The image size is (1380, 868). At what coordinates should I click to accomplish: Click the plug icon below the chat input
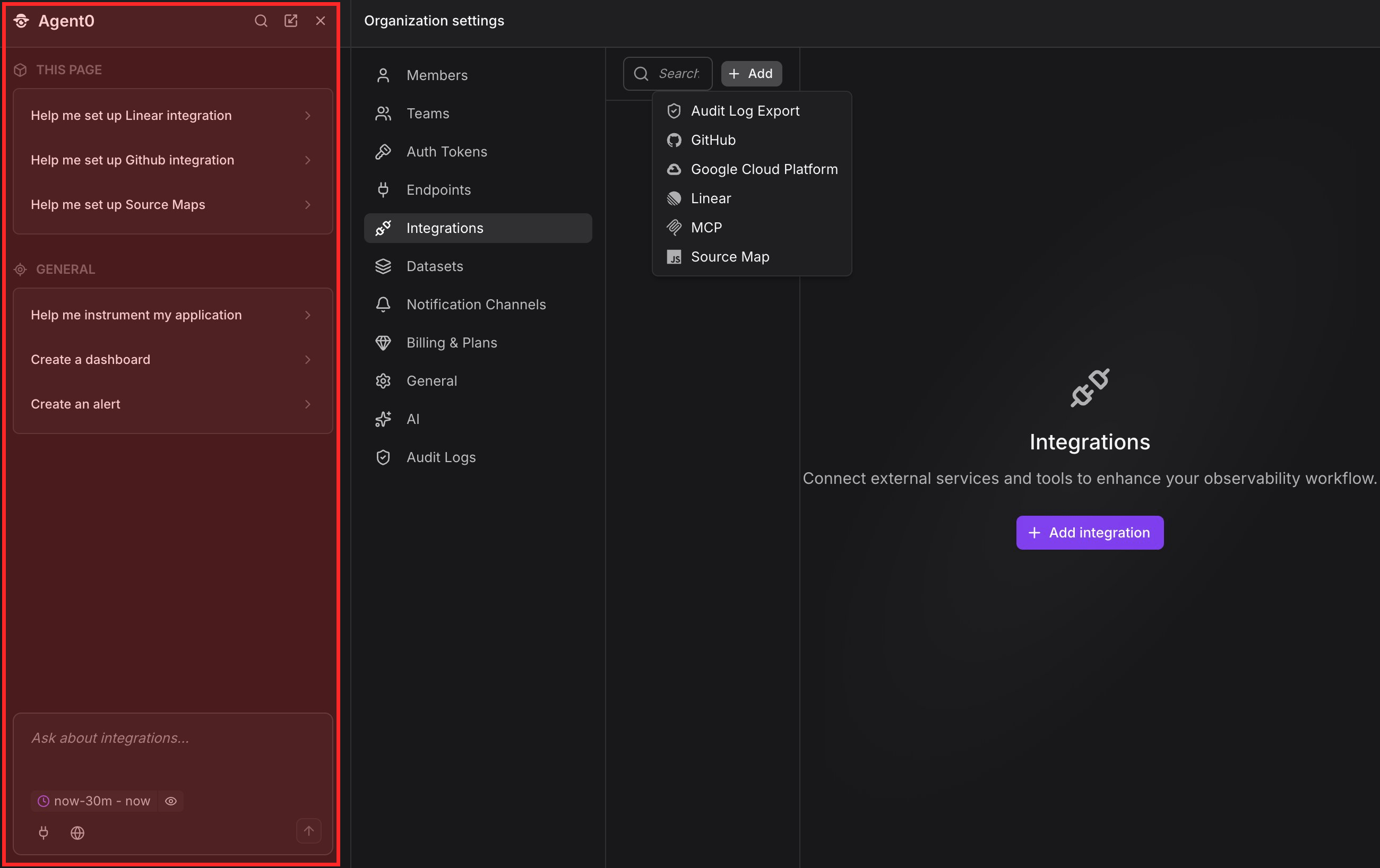(x=44, y=832)
